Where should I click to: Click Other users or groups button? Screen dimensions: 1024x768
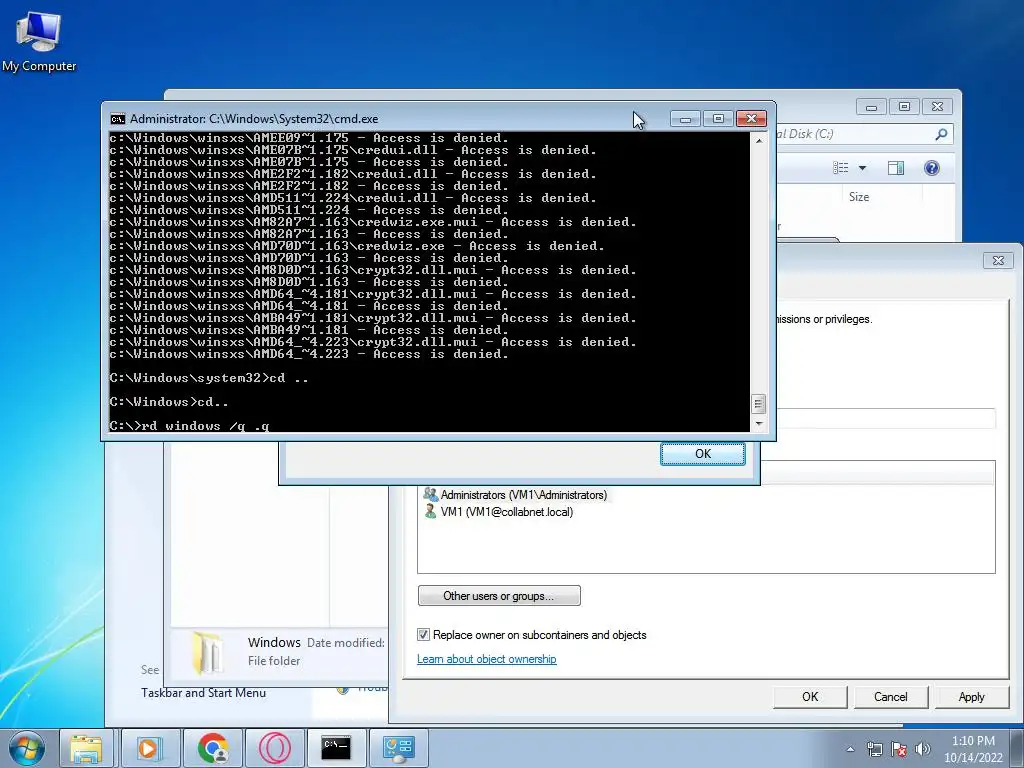(499, 596)
